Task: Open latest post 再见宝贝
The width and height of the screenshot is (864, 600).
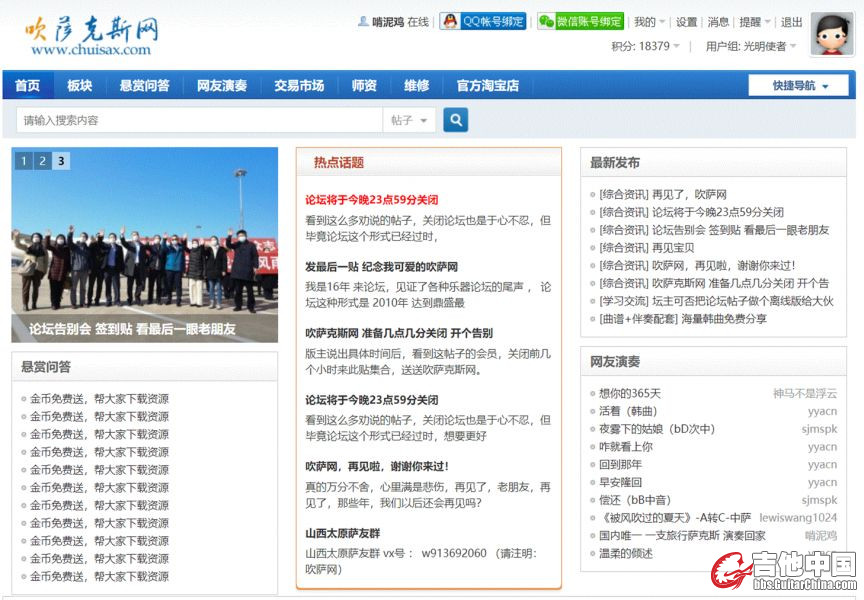Action: click(673, 248)
